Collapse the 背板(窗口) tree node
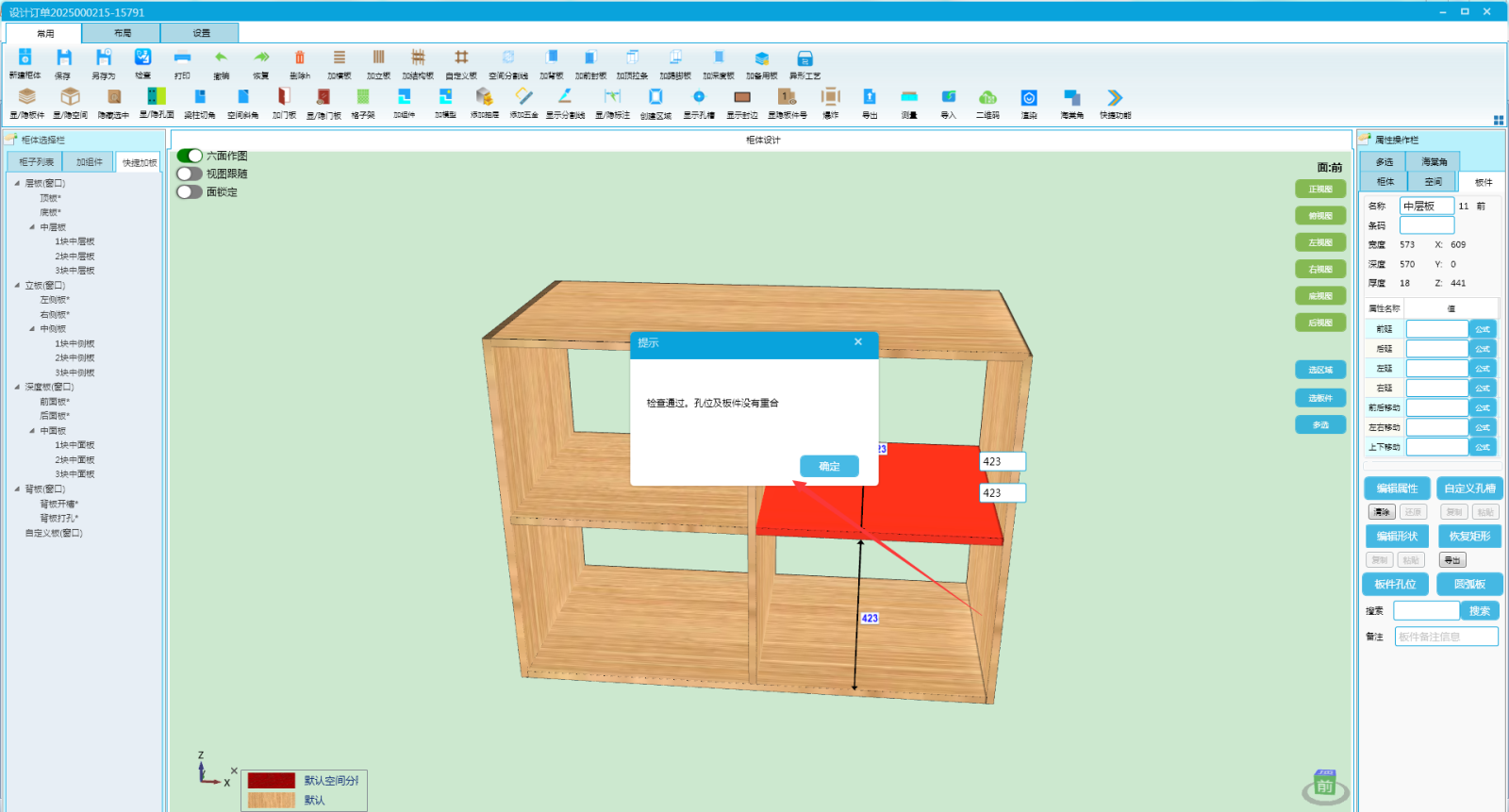This screenshot has width=1509, height=812. click(x=17, y=489)
